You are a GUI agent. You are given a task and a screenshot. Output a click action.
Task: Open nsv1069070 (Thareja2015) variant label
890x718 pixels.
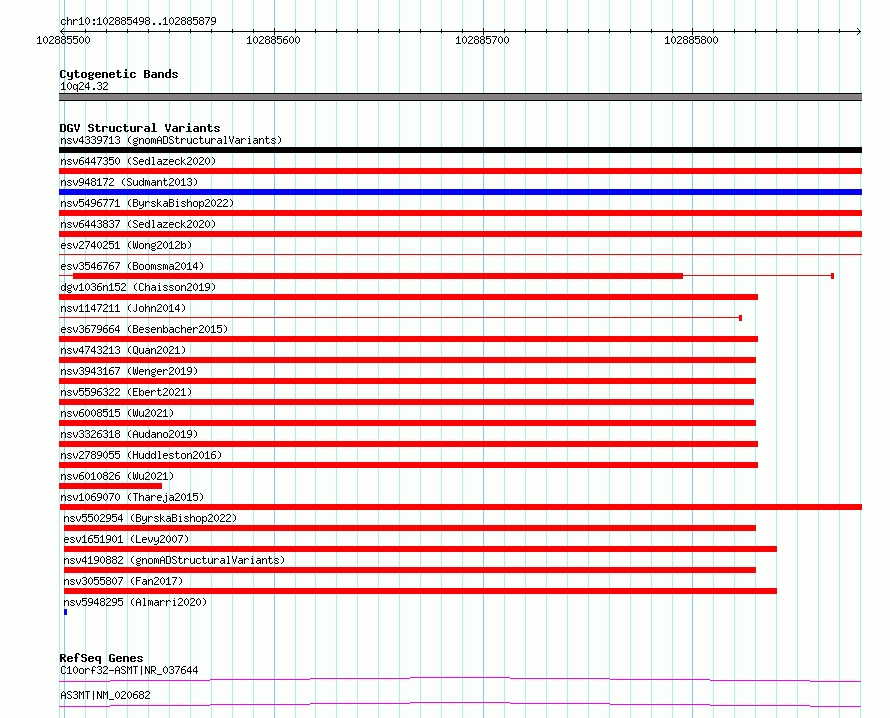pyautogui.click(x=132, y=497)
